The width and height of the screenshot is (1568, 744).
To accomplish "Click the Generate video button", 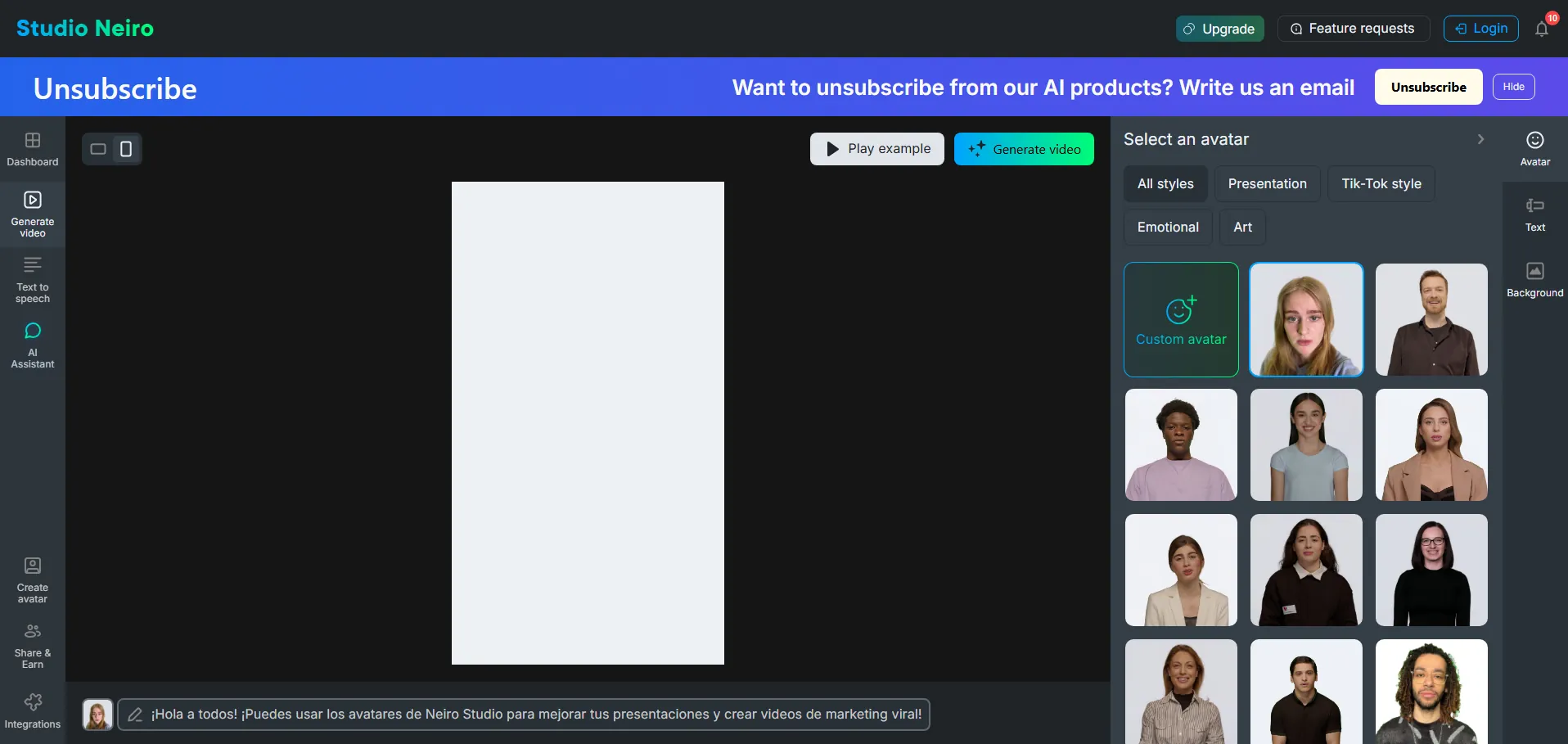I will tap(1024, 149).
